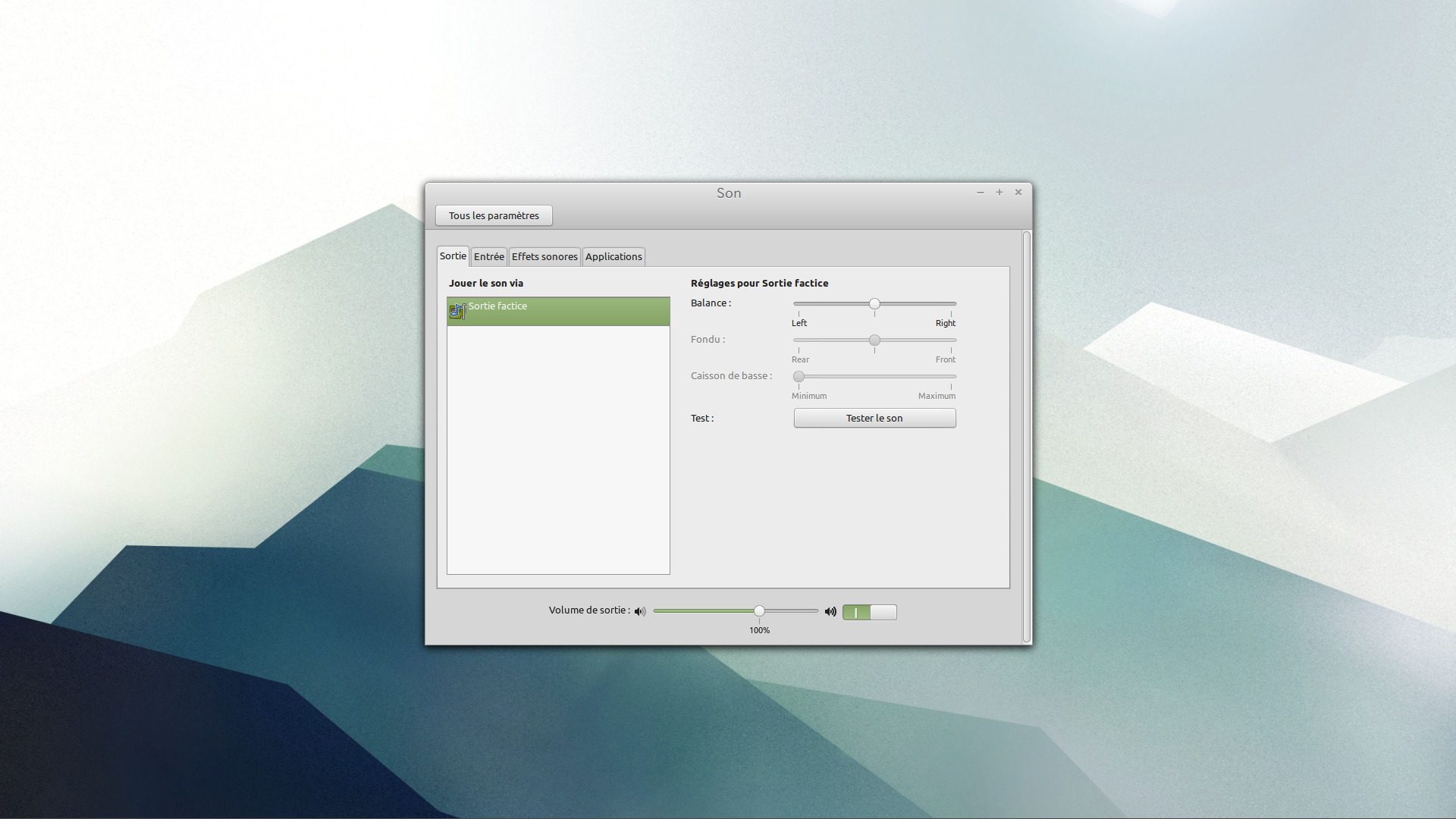
Task: Click the Balance slider handle
Action: pos(874,303)
